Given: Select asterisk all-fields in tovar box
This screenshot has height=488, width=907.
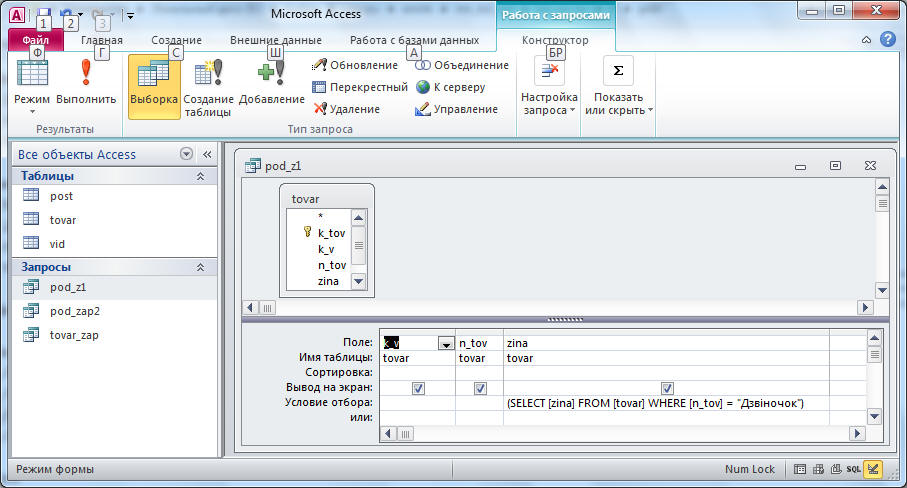Looking at the screenshot, I should (x=320, y=217).
